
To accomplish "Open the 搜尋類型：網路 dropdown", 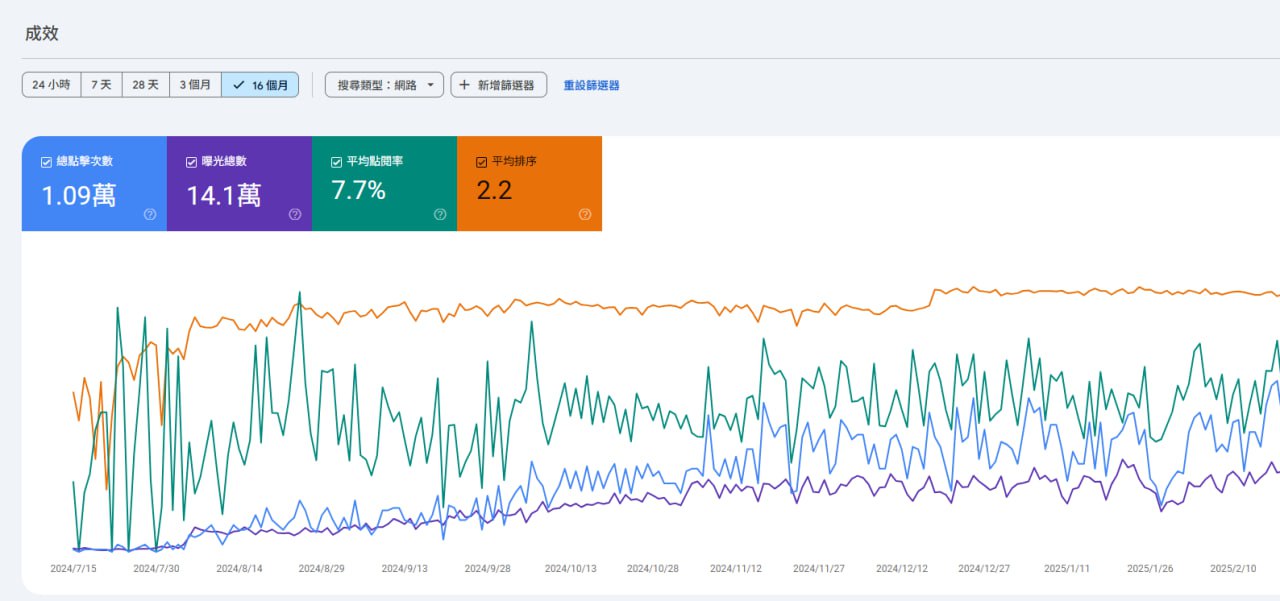I will coord(384,85).
